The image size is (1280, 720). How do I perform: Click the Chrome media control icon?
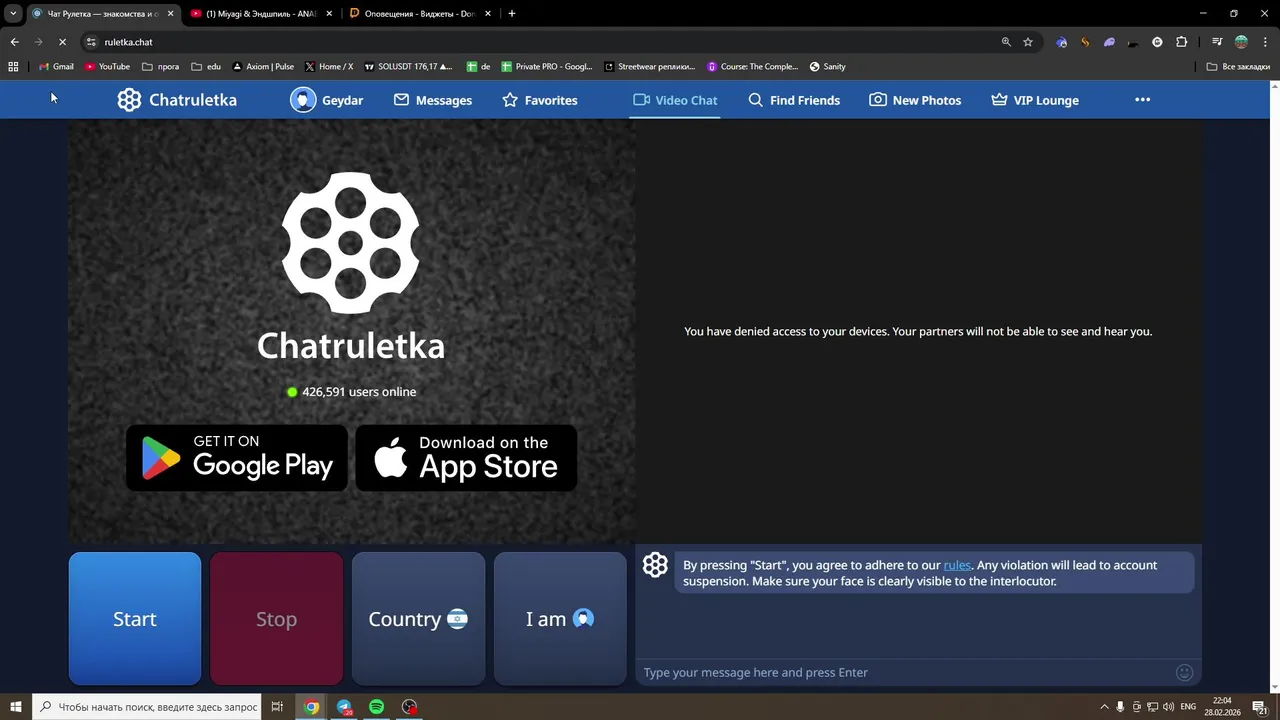coord(1217,42)
